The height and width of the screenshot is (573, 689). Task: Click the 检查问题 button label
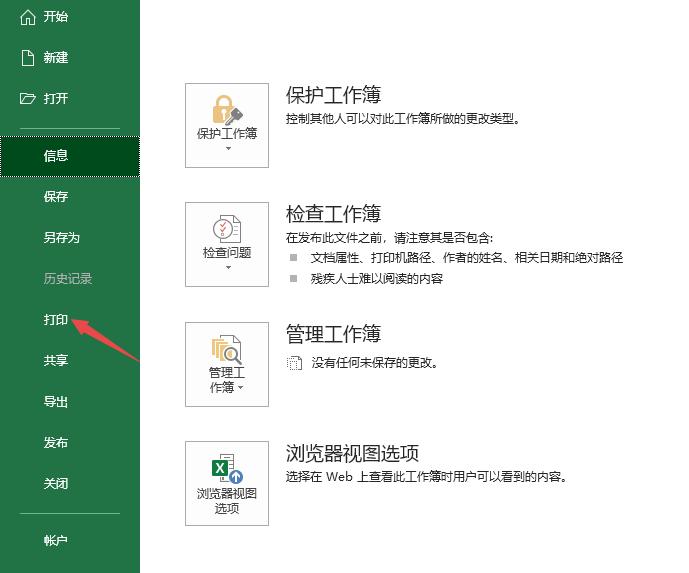tap(227, 253)
